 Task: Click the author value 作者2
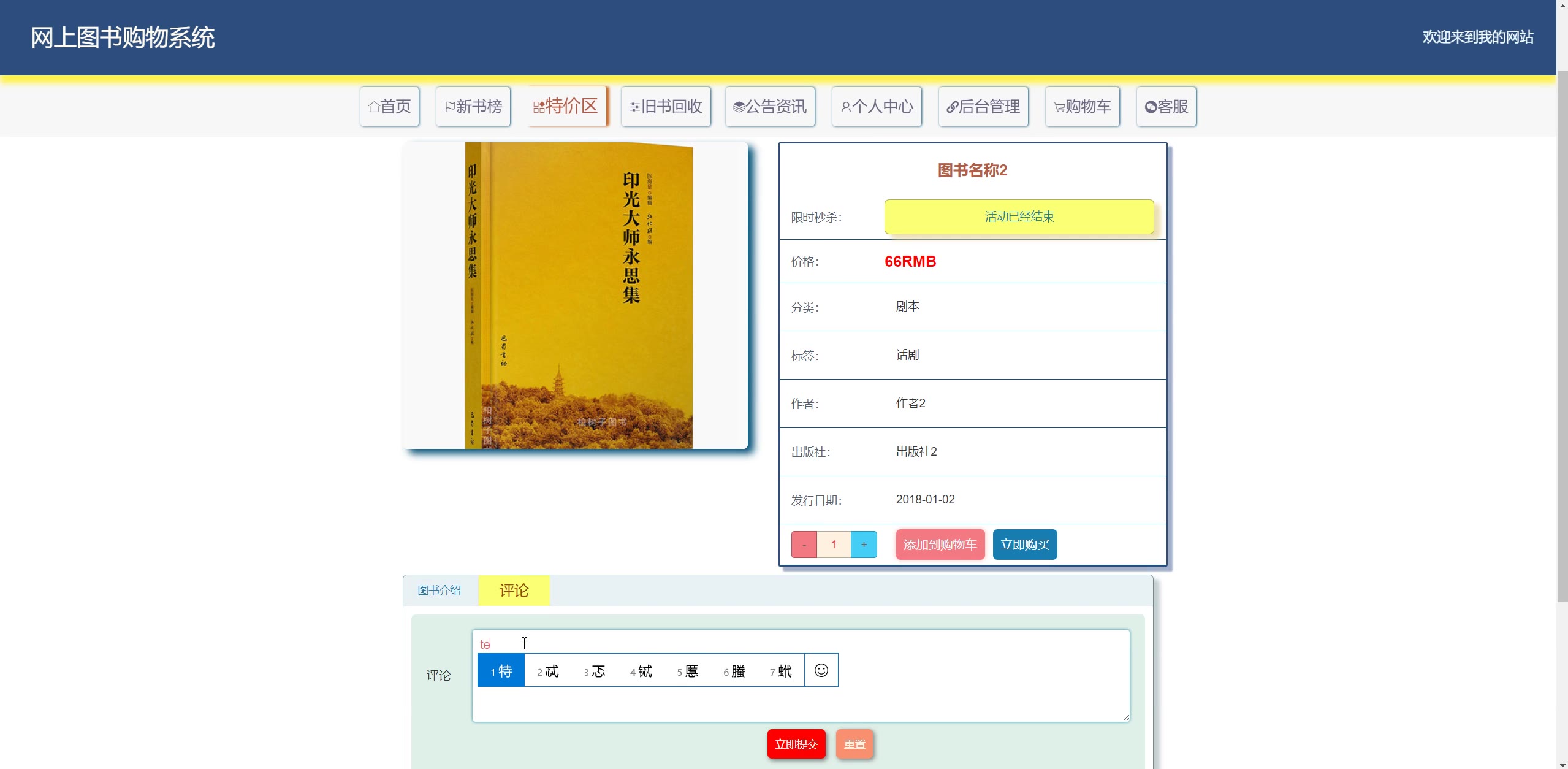(x=910, y=403)
